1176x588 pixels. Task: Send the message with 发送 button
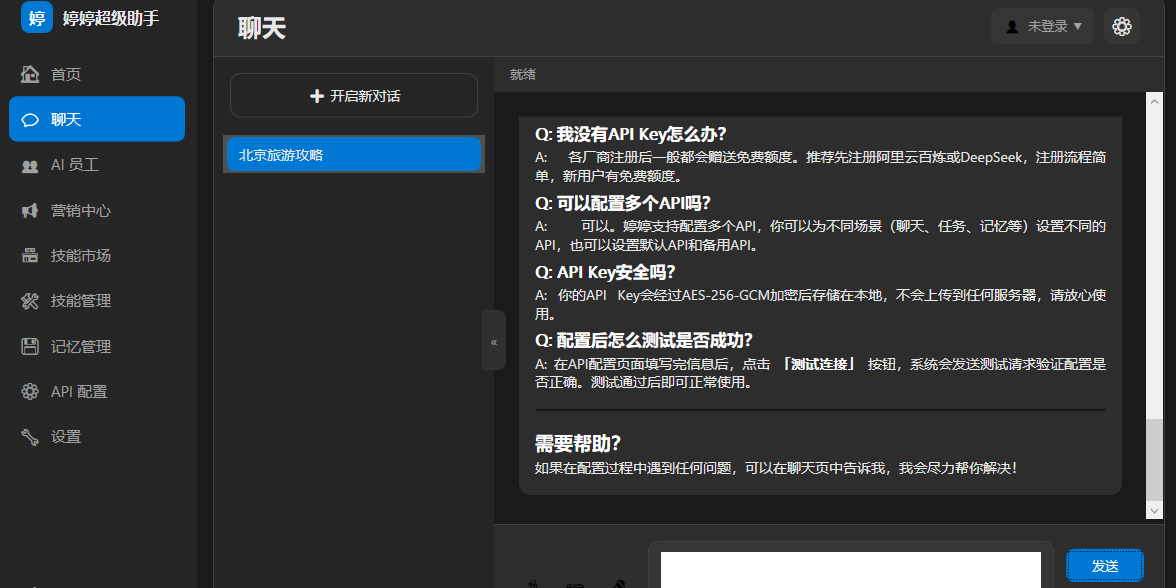[1105, 566]
